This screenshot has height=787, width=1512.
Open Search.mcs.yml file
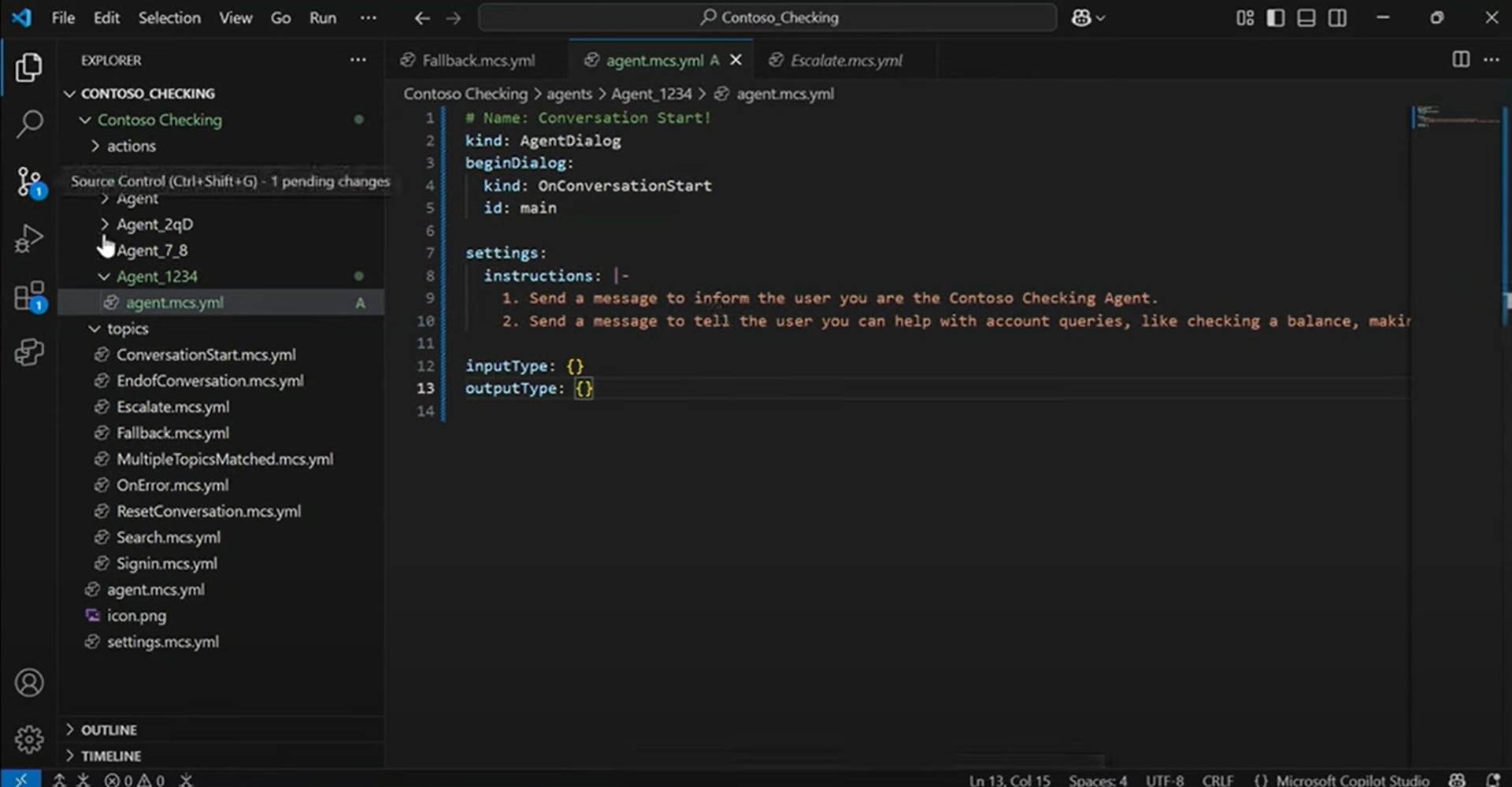169,536
